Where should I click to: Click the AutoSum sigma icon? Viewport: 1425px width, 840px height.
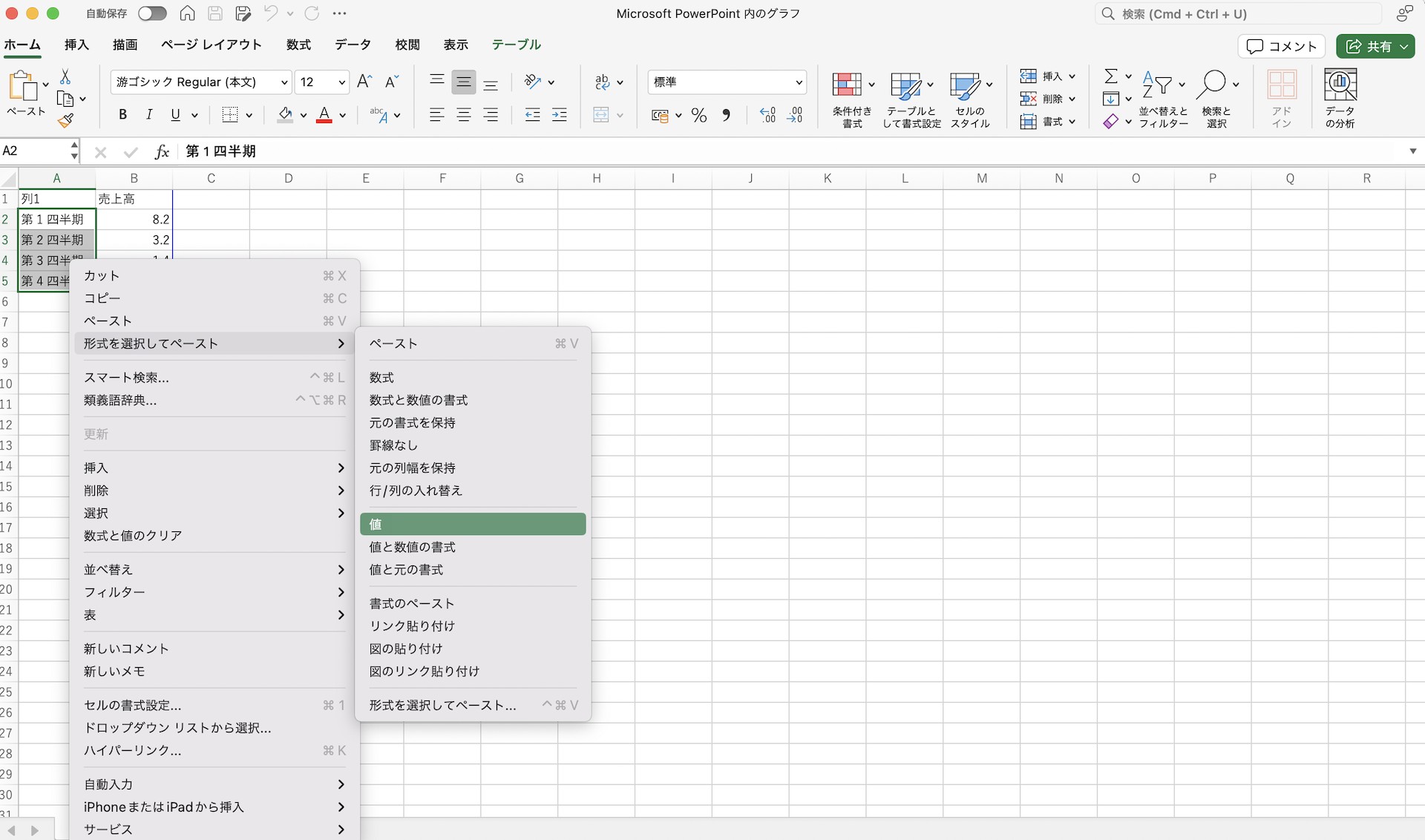[x=1111, y=76]
